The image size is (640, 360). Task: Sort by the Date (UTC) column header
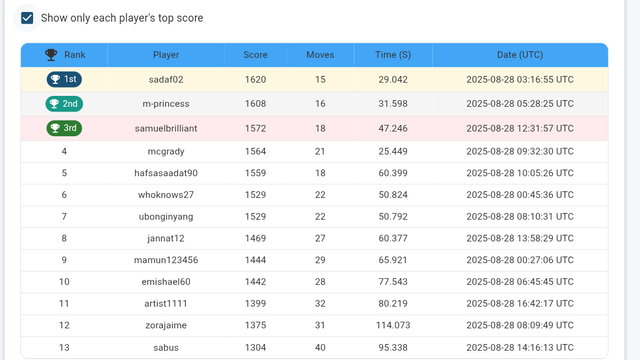click(520, 55)
